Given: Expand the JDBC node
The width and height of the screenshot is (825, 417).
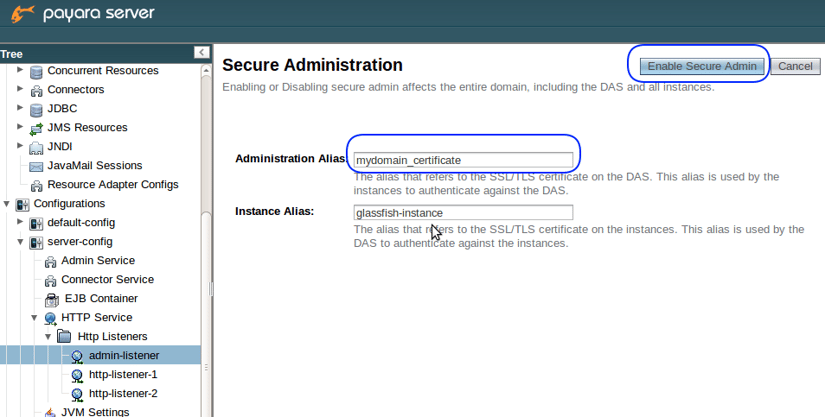Looking at the screenshot, I should (x=20, y=107).
